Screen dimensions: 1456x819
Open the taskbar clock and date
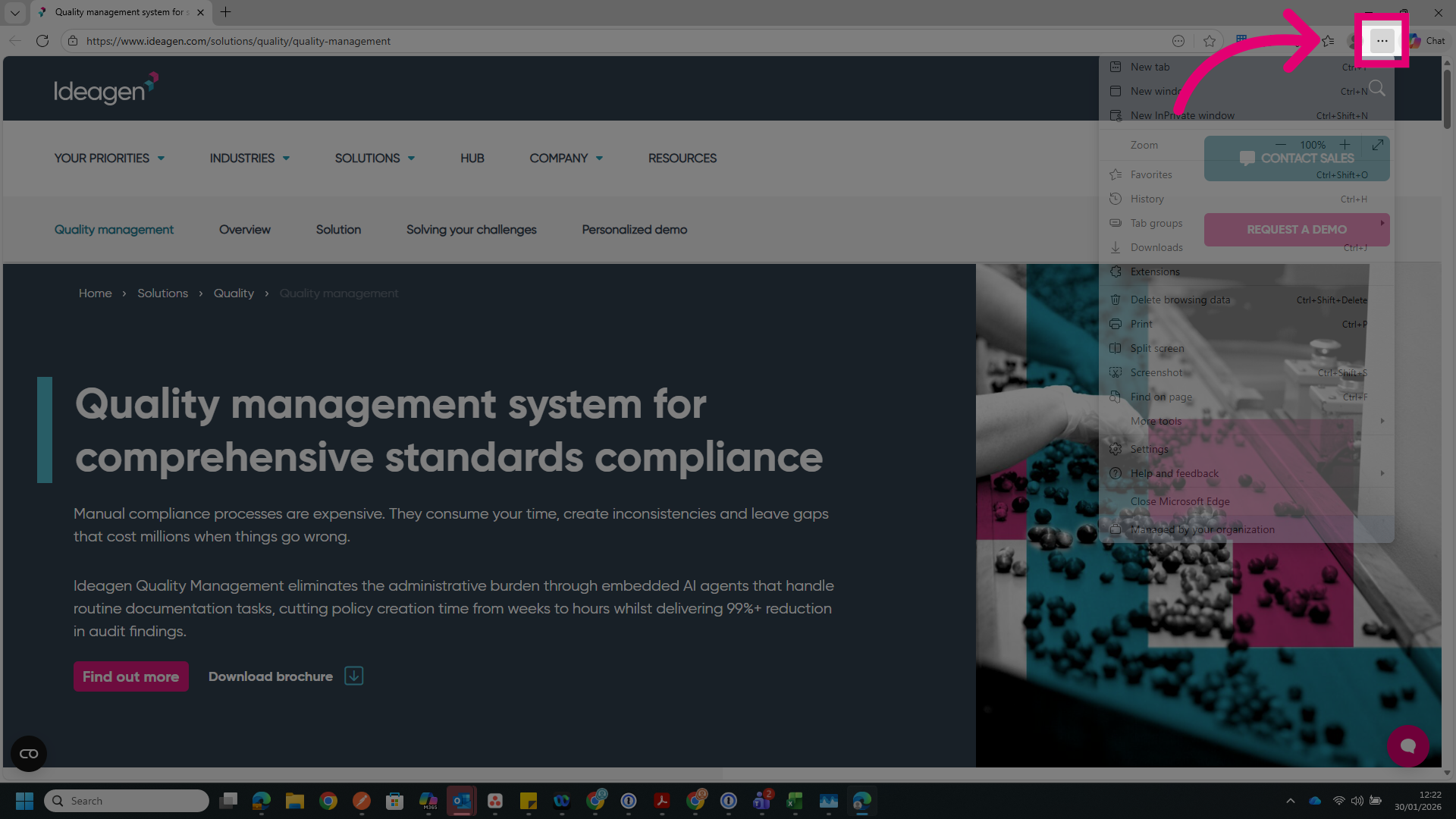(1418, 801)
